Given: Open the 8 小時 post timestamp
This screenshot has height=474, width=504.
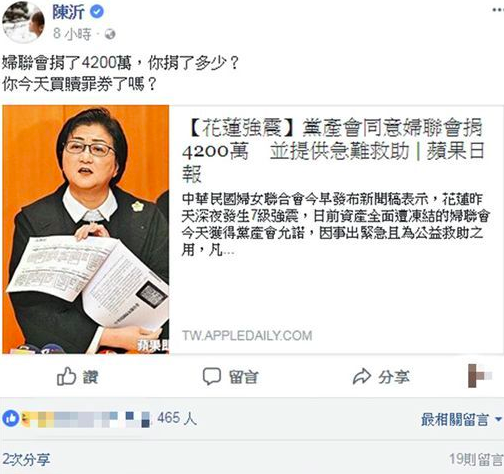Looking at the screenshot, I should (72, 34).
